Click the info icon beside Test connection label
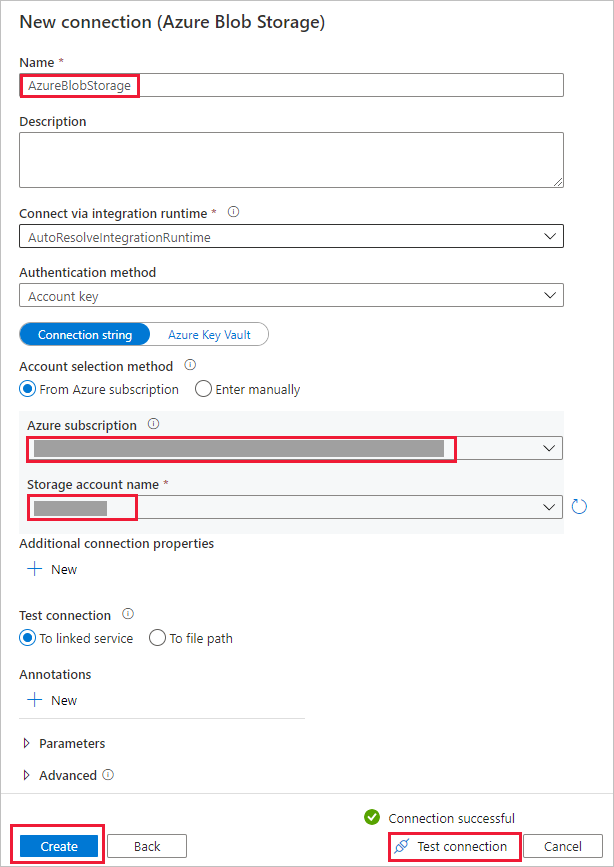614x867 pixels. point(128,614)
